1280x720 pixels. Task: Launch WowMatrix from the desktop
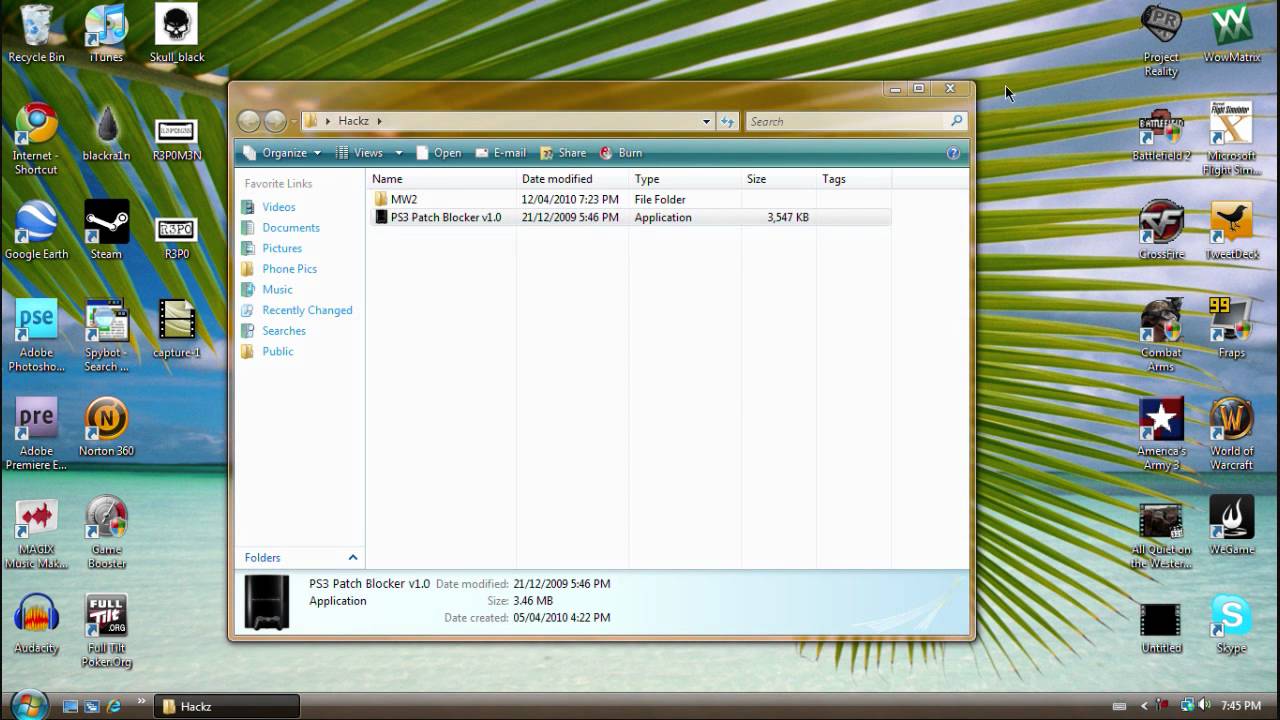point(1231,34)
